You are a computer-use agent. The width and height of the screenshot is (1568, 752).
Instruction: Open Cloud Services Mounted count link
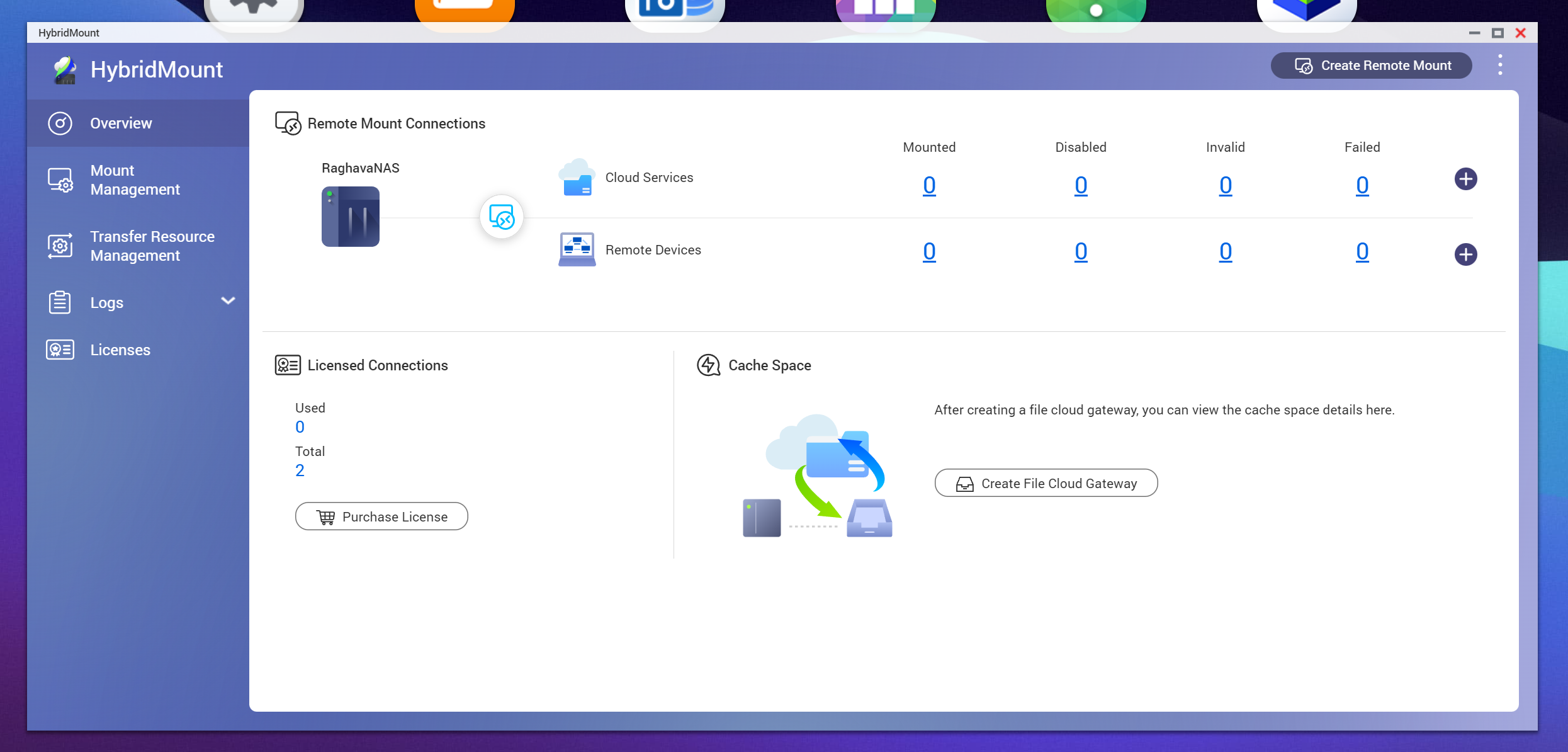coord(929,185)
